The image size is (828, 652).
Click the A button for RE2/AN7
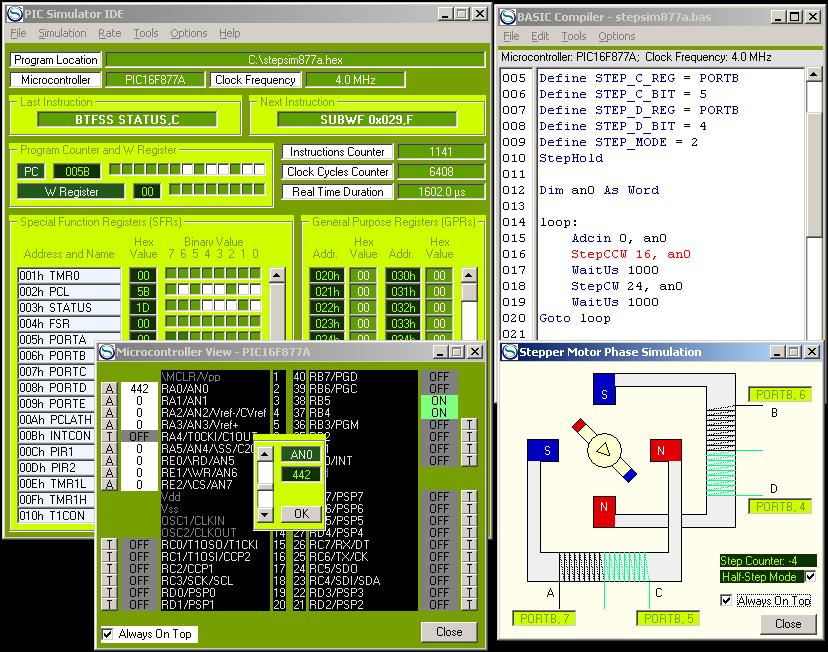(109, 485)
